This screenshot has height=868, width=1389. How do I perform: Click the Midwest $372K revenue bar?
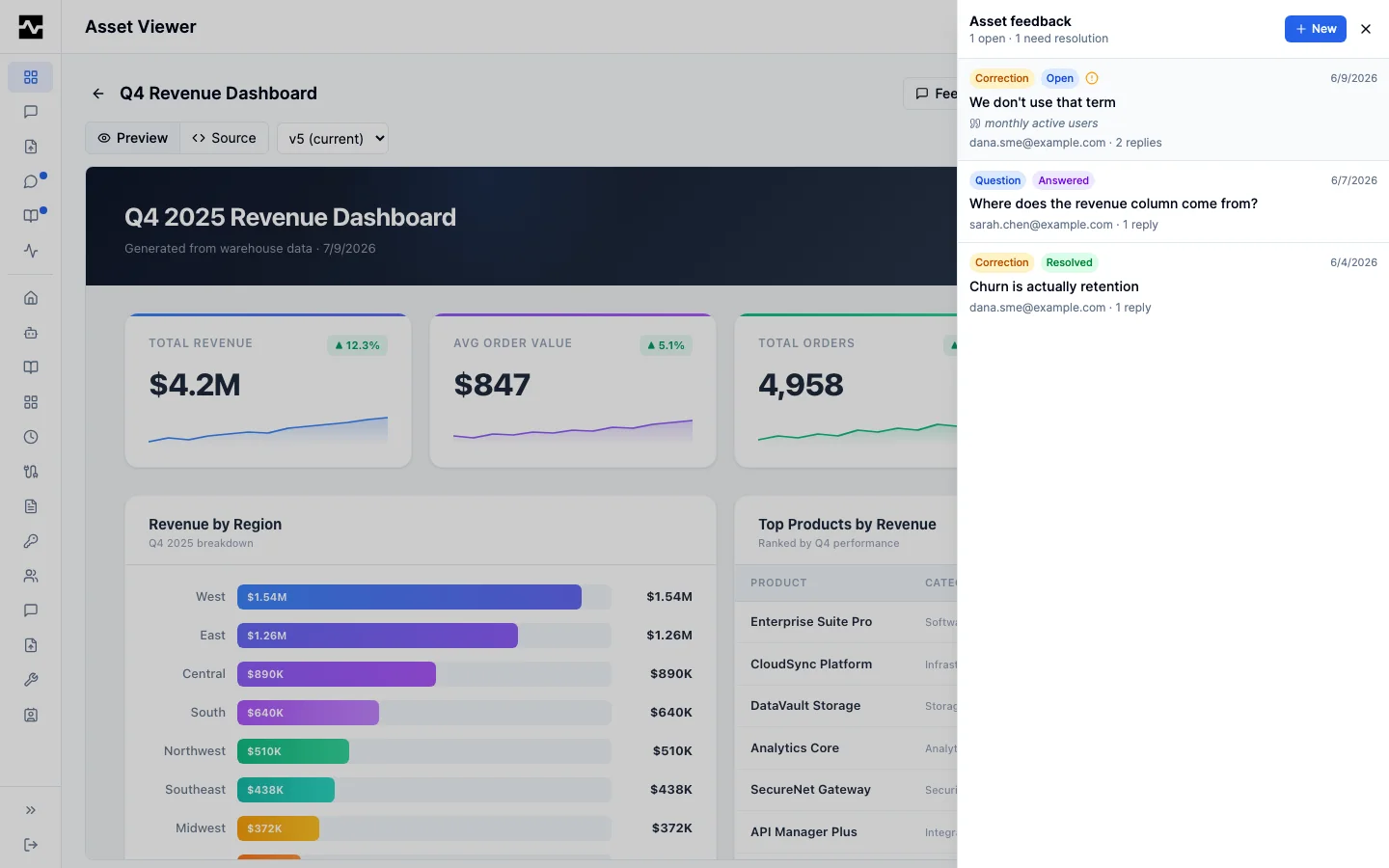[x=278, y=828]
